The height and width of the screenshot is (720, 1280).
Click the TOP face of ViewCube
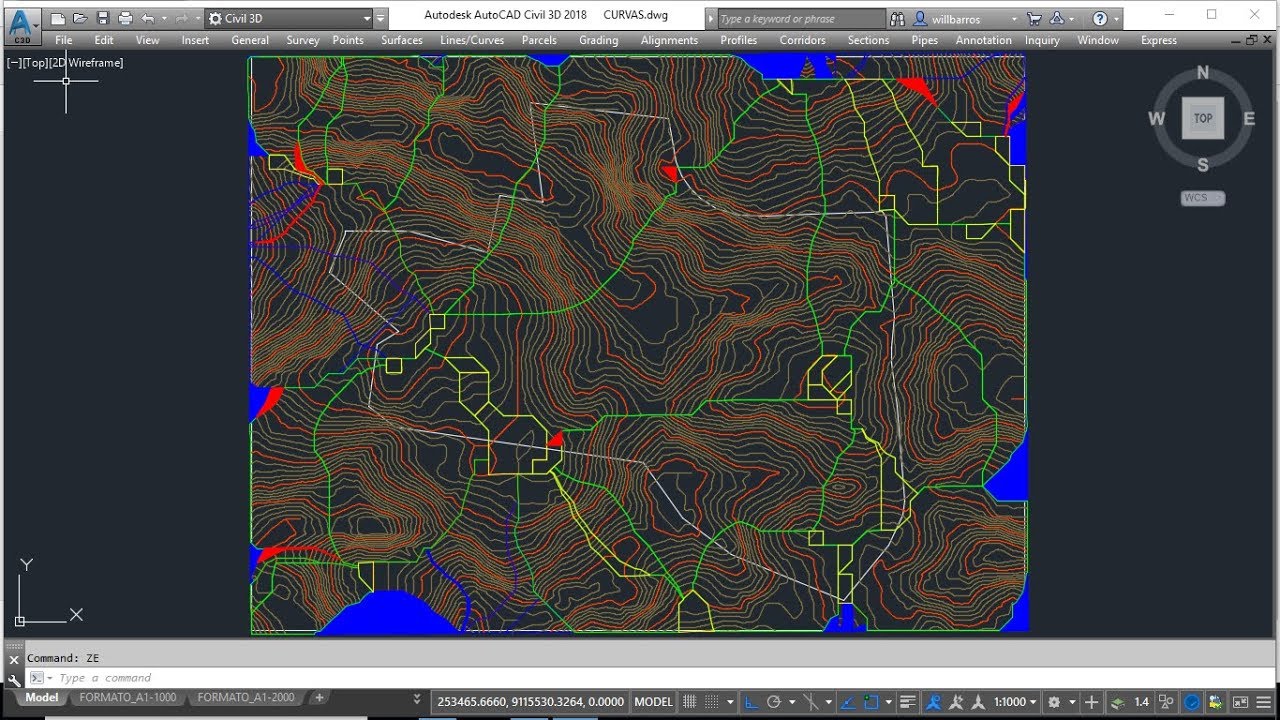tap(1203, 118)
